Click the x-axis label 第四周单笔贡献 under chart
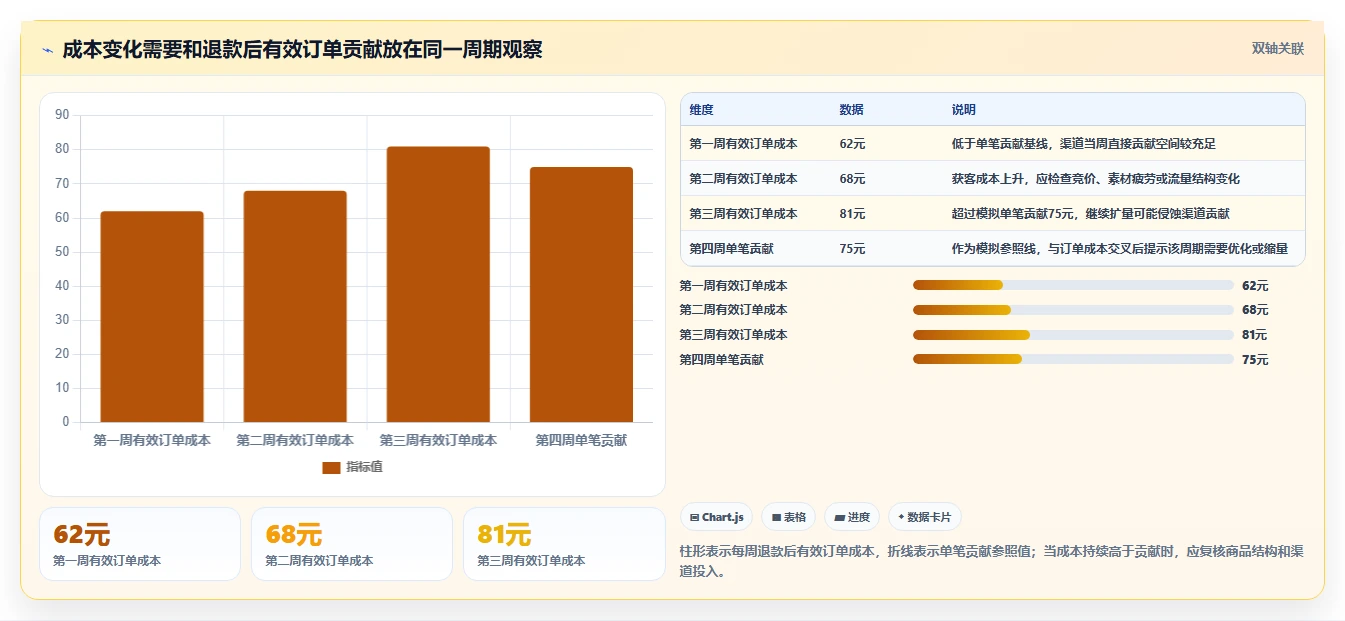The width and height of the screenshot is (1345, 621). 581,440
